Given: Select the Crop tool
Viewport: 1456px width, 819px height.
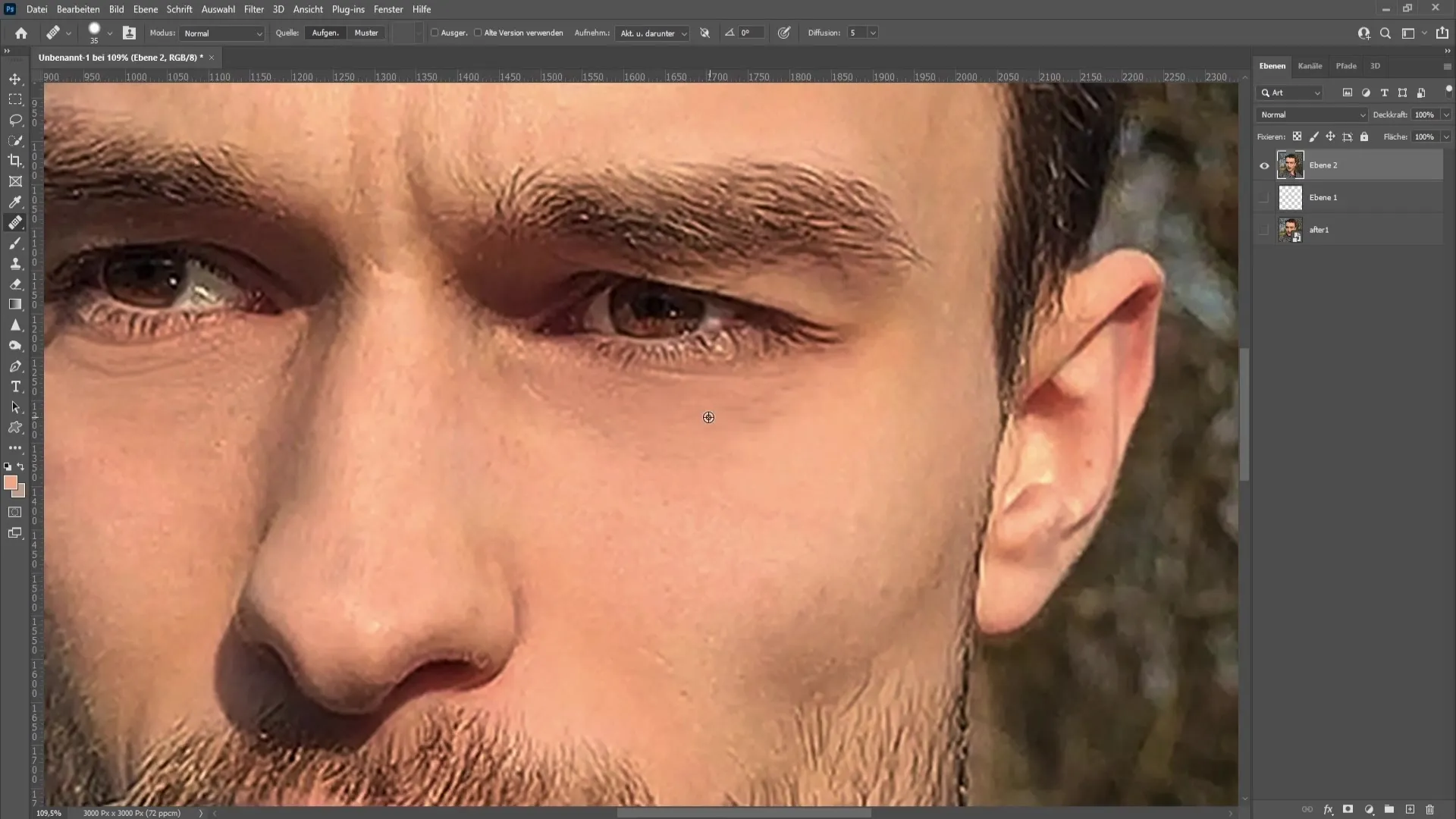Looking at the screenshot, I should pyautogui.click(x=15, y=161).
